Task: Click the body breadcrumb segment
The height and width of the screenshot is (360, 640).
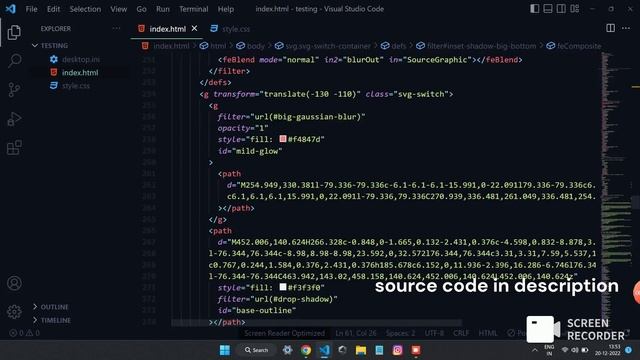Action: [x=251, y=46]
